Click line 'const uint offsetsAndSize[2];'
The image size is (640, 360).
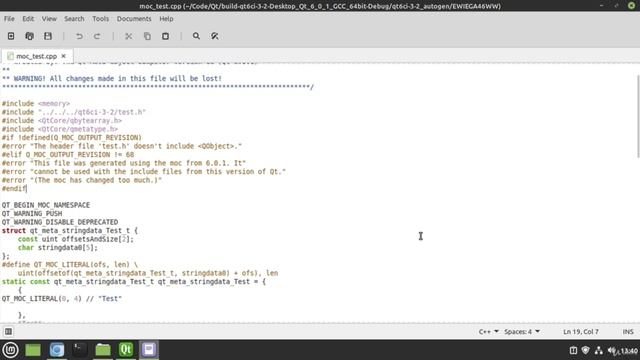pyautogui.click(x=76, y=239)
